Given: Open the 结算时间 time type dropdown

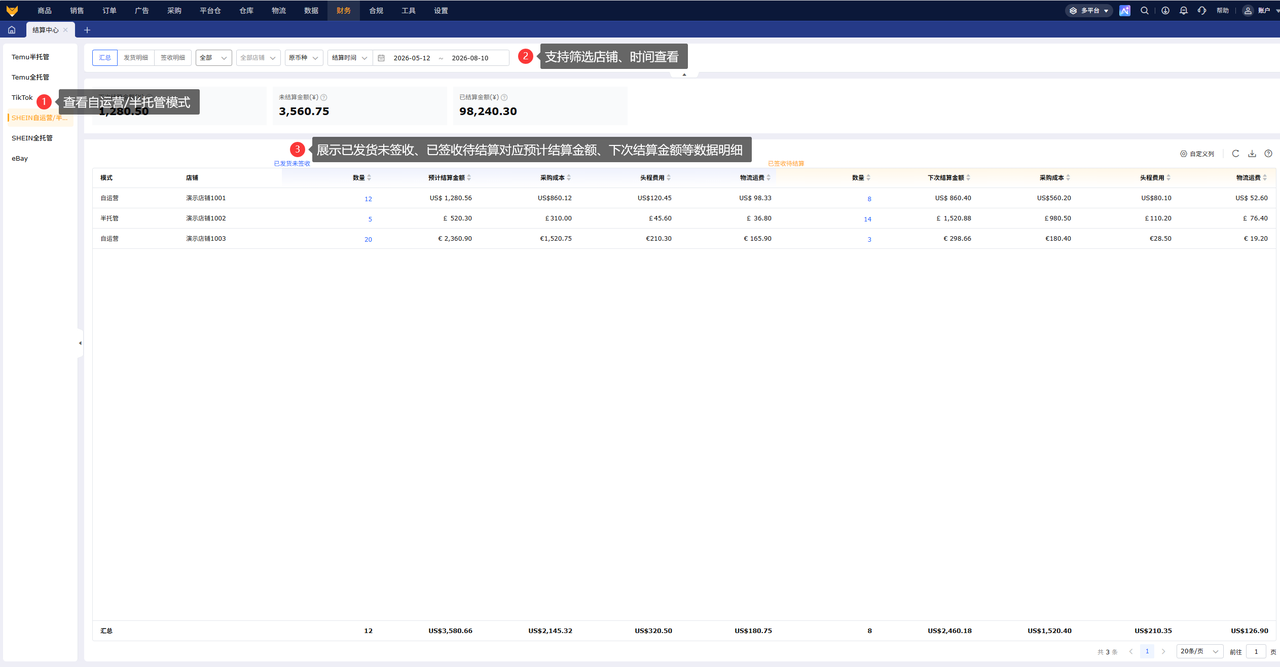Looking at the screenshot, I should point(350,58).
